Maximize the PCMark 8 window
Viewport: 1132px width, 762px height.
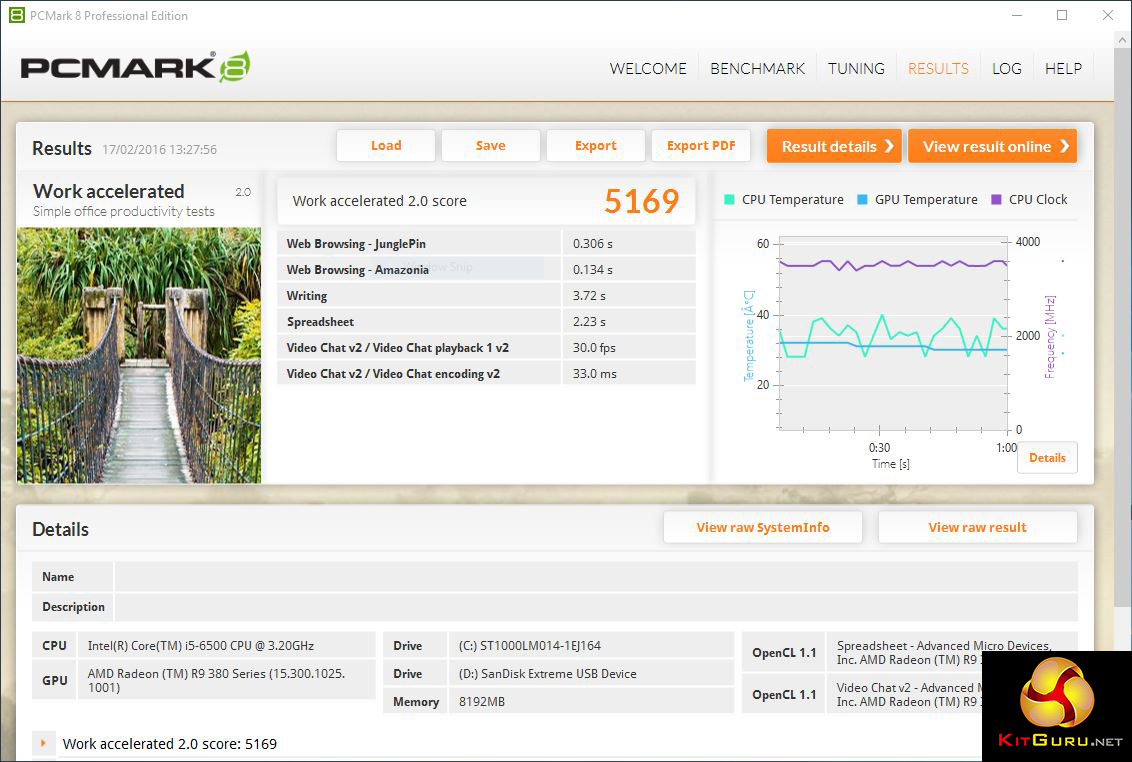pos(1062,15)
